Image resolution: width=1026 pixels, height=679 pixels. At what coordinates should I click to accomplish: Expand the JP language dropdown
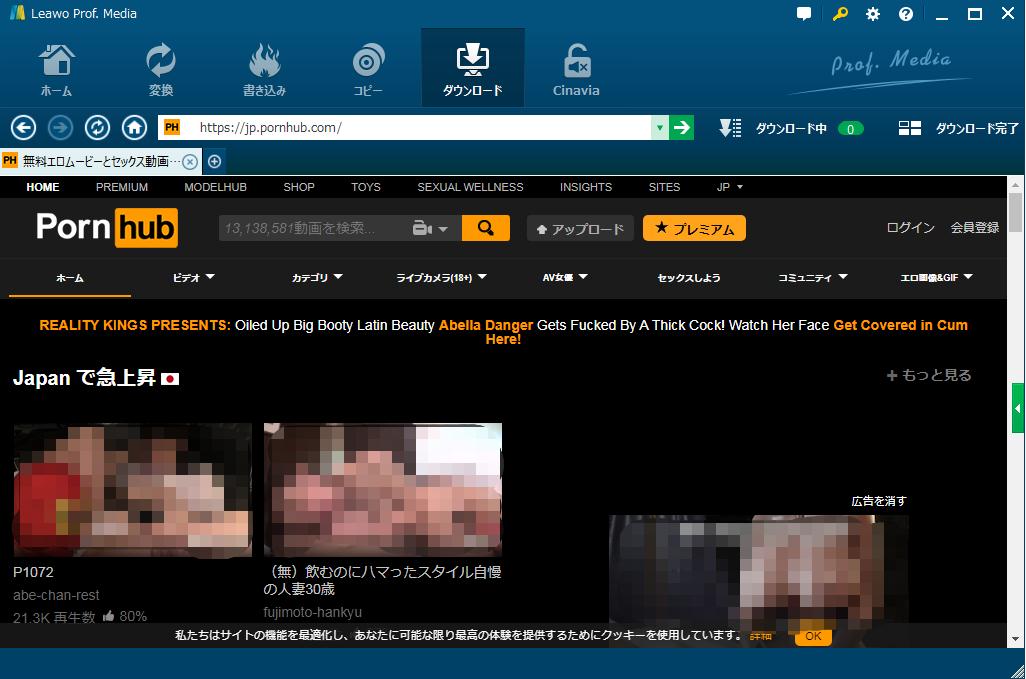pos(730,187)
